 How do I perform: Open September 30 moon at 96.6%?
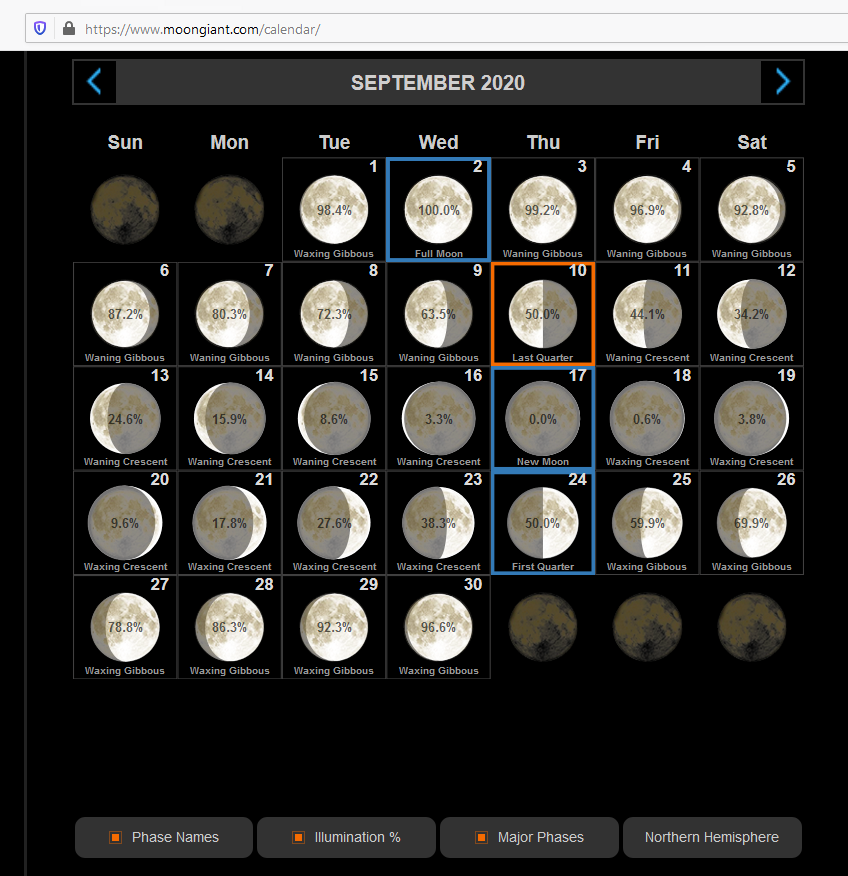439,627
